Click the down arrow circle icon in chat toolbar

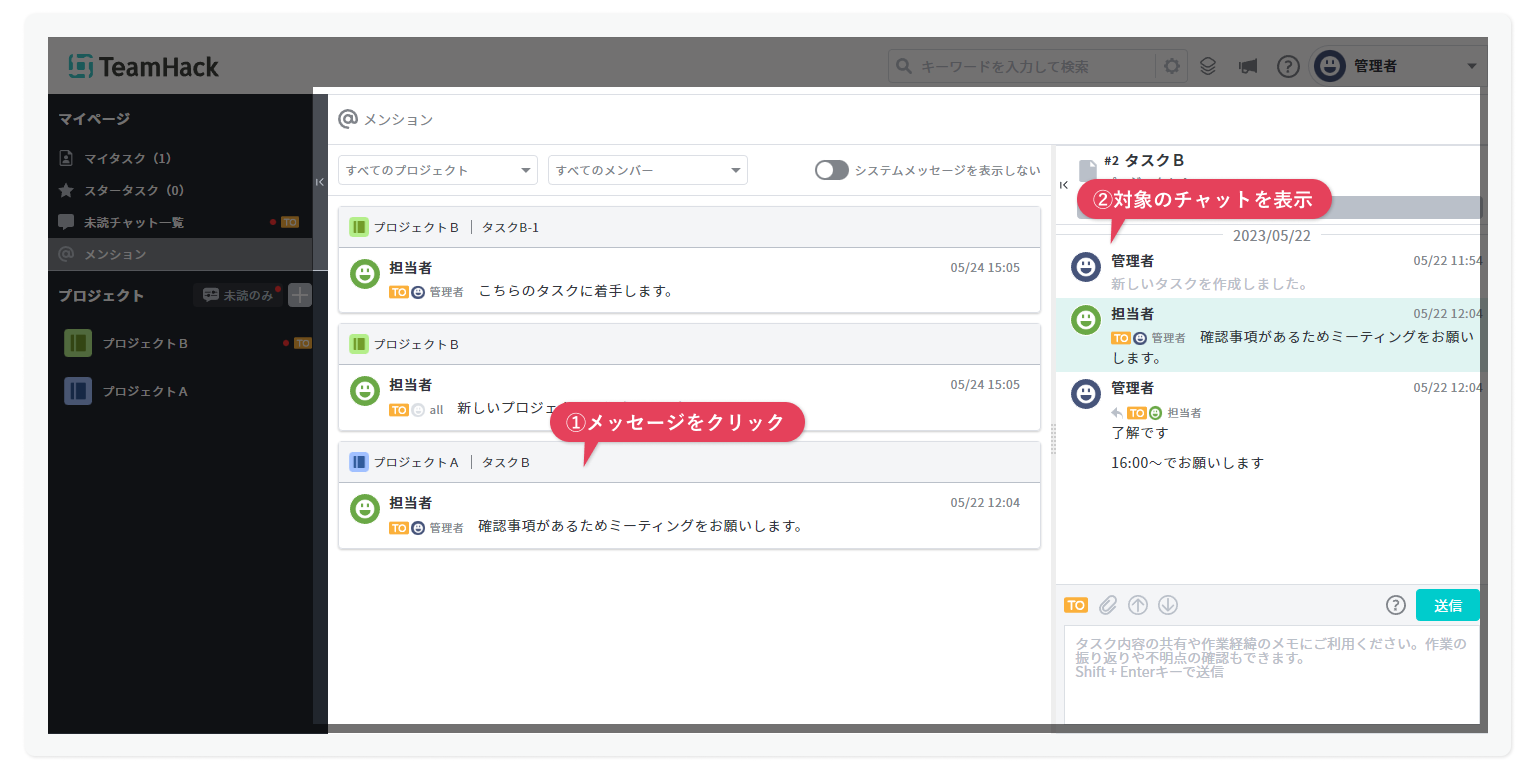(1168, 605)
